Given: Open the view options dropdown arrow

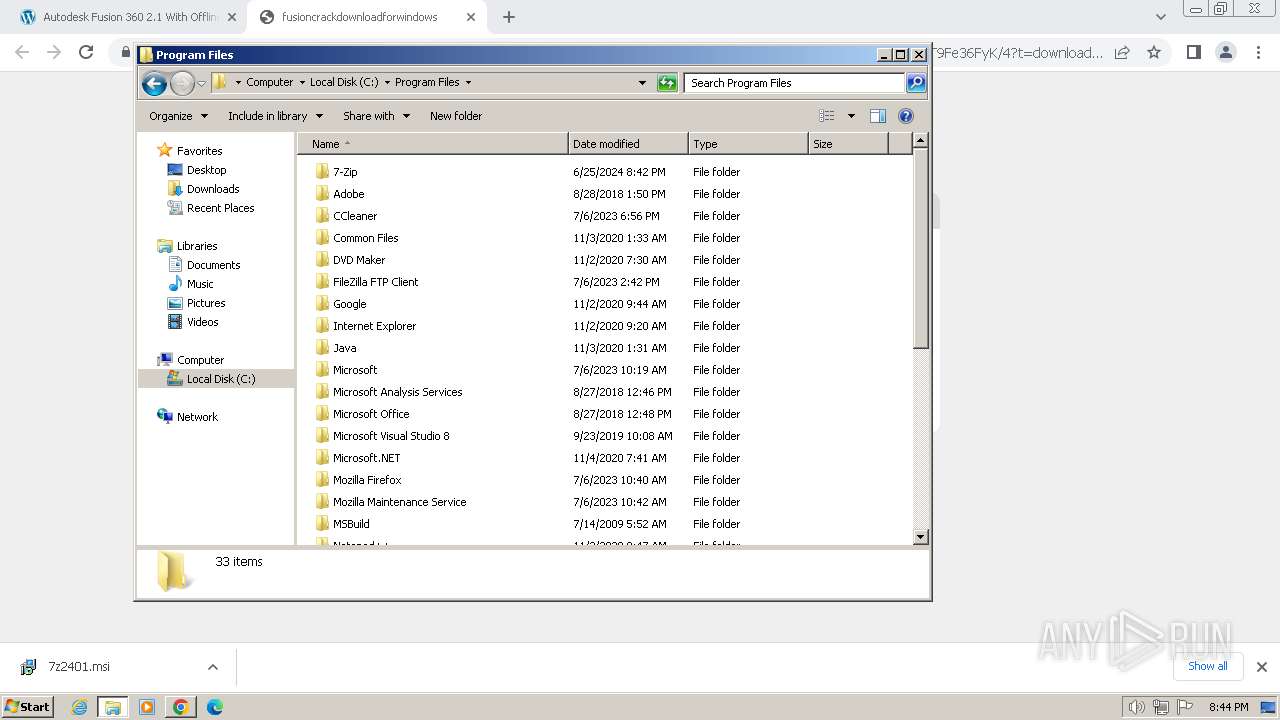Looking at the screenshot, I should tap(851, 116).
